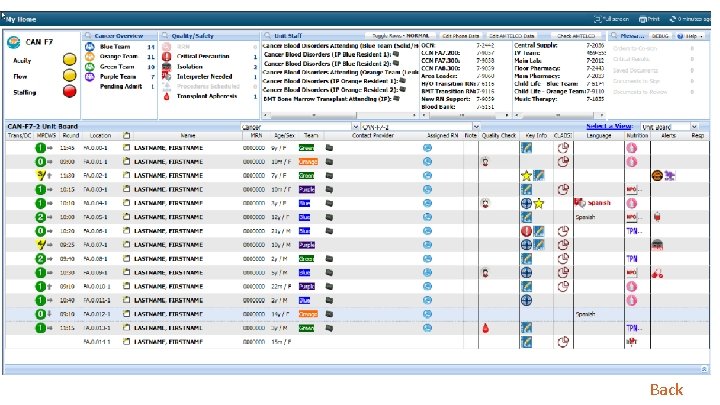Click interpreter icon next to red Spanish

(x=579, y=202)
